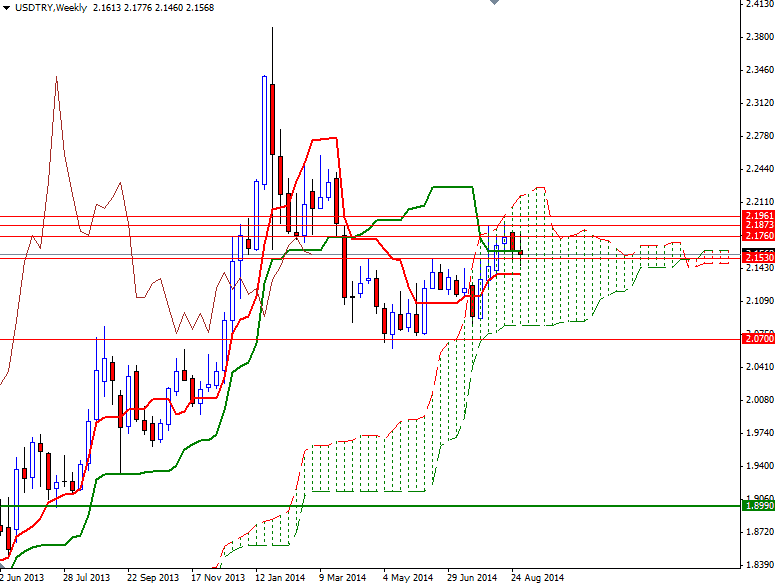This screenshot has height=585, width=775.
Task: Click the 1.9400 price axis value
Action: point(760,466)
